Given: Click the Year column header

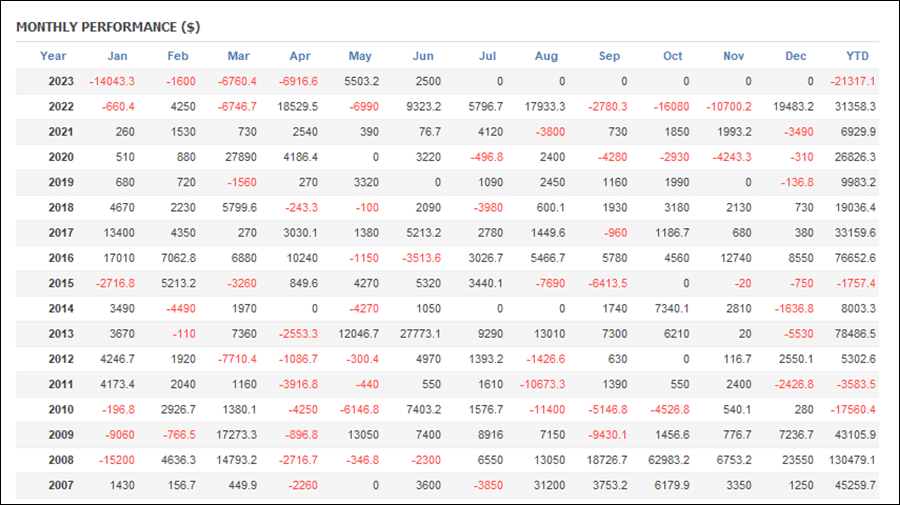Looking at the screenshot, I should point(53,56).
